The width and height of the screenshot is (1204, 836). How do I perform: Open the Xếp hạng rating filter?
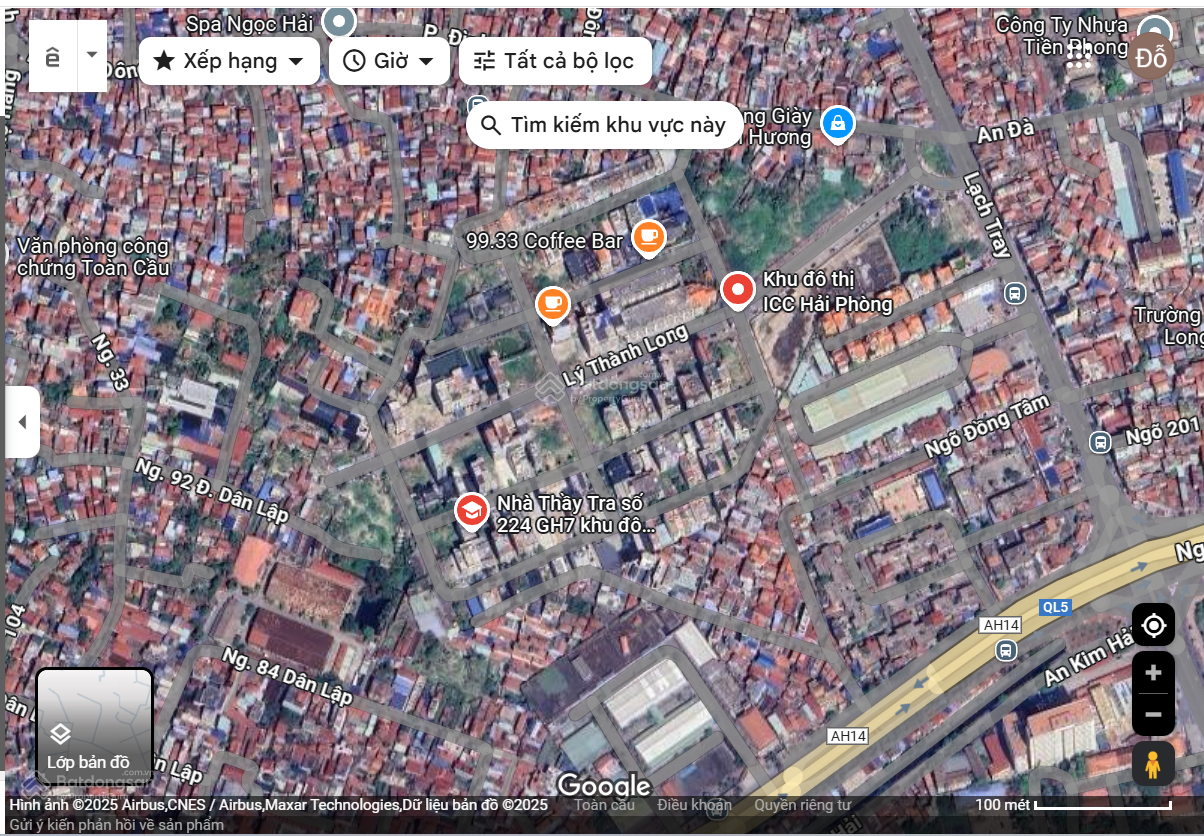coord(229,61)
